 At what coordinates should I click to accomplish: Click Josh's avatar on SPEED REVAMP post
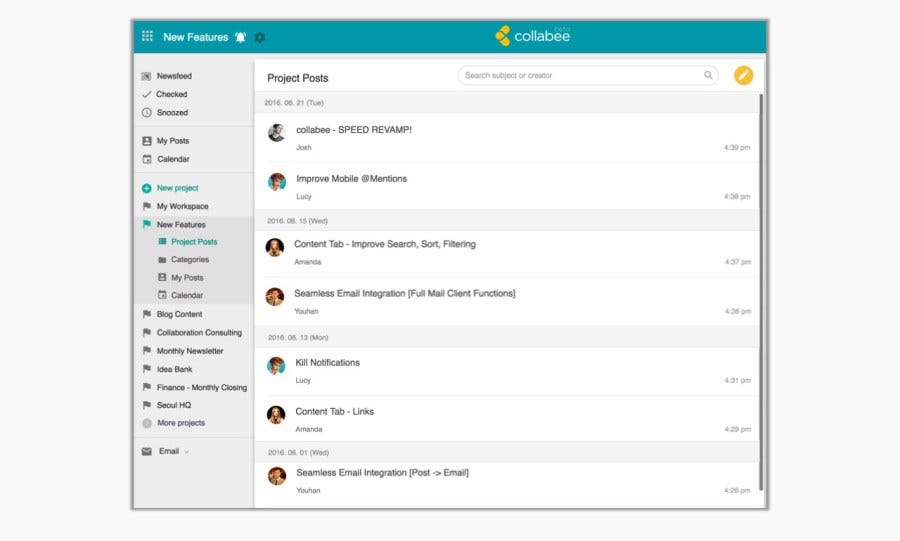point(277,133)
